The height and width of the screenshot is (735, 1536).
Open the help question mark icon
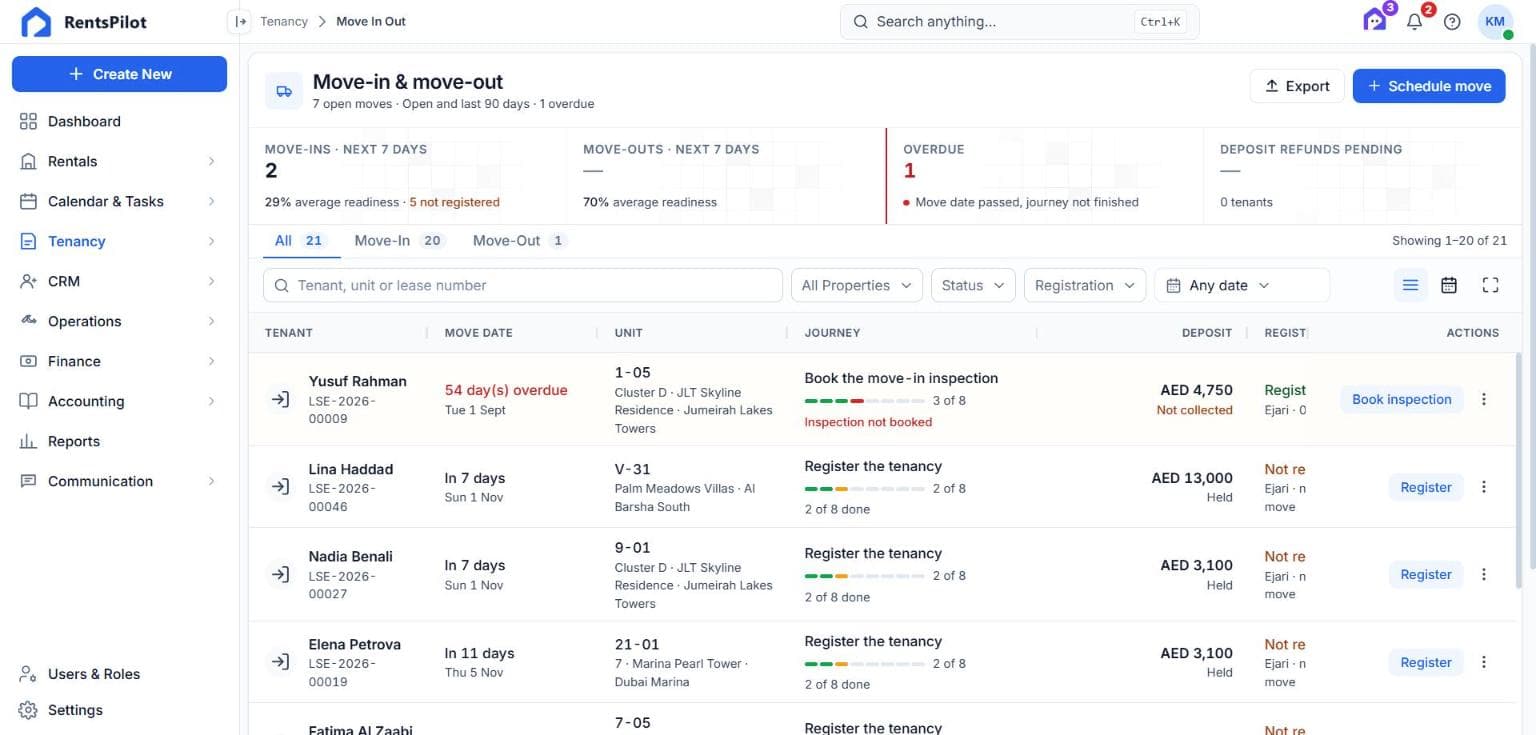[1453, 22]
